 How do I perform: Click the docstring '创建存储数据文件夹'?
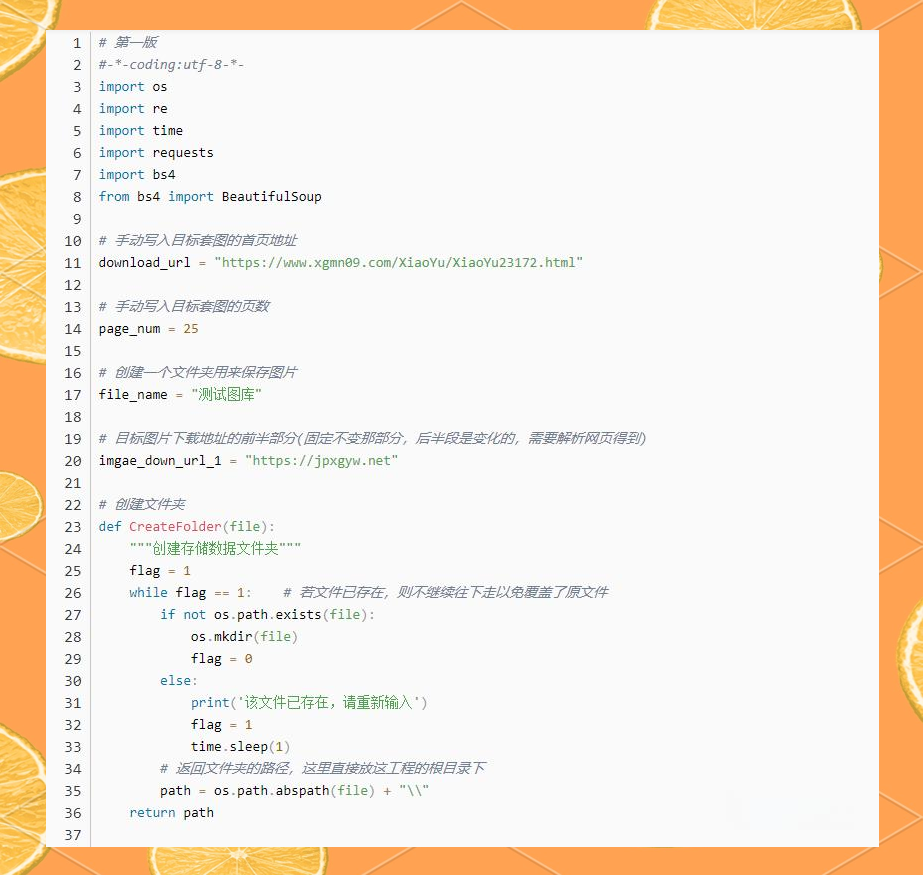[x=215, y=548]
